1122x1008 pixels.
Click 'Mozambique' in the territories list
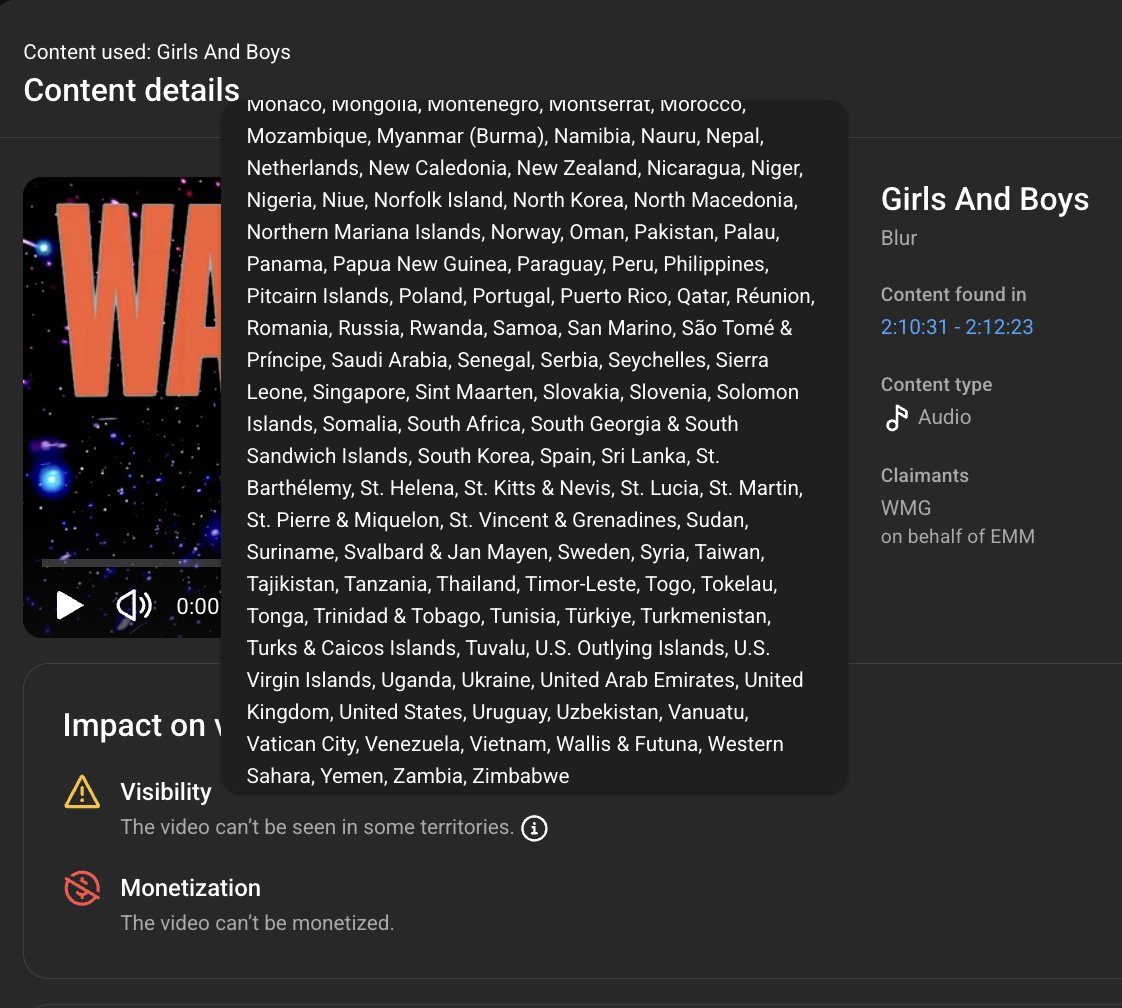coord(307,136)
